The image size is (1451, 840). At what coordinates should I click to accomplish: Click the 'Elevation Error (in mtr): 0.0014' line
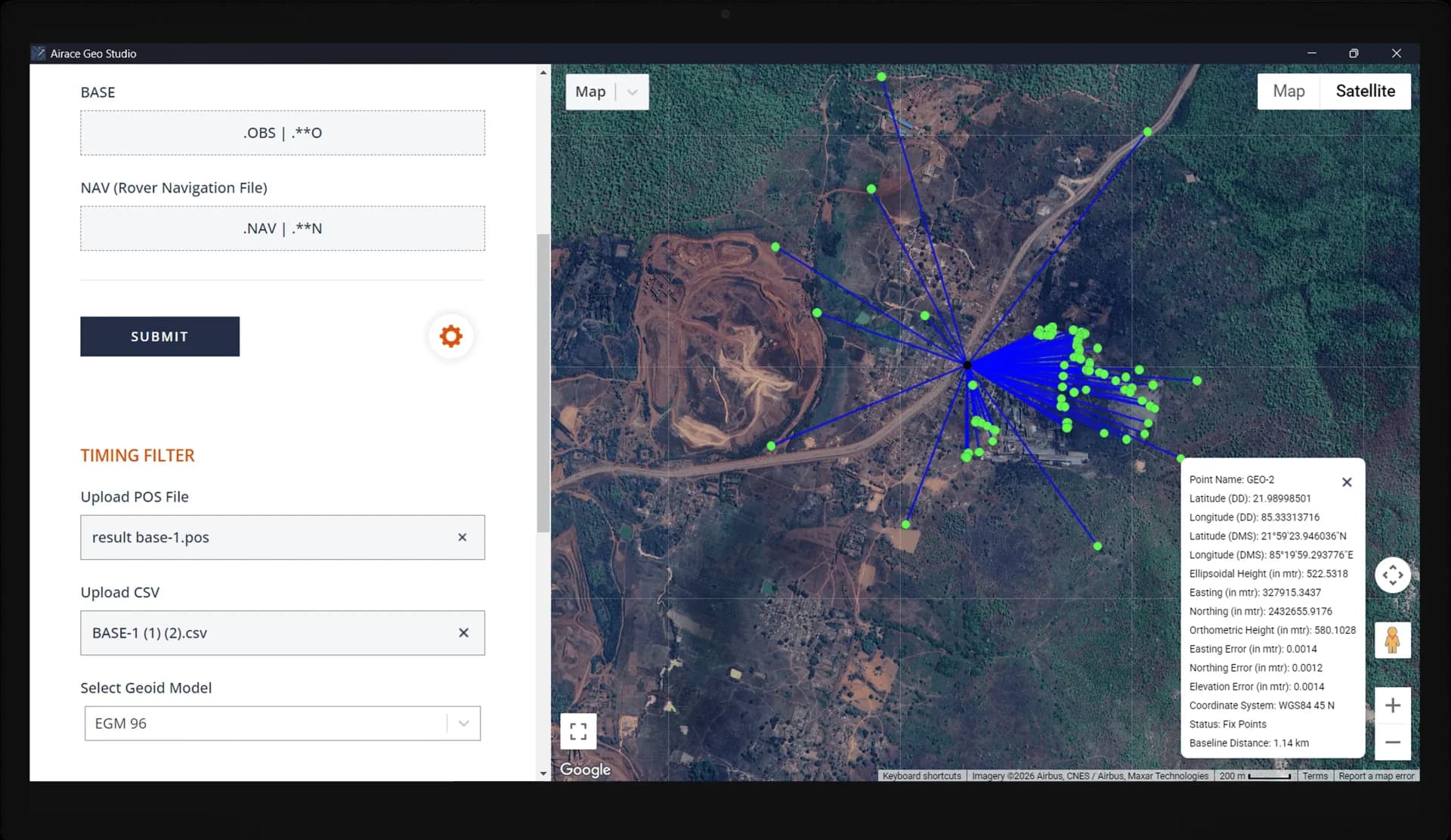[x=1256, y=687]
